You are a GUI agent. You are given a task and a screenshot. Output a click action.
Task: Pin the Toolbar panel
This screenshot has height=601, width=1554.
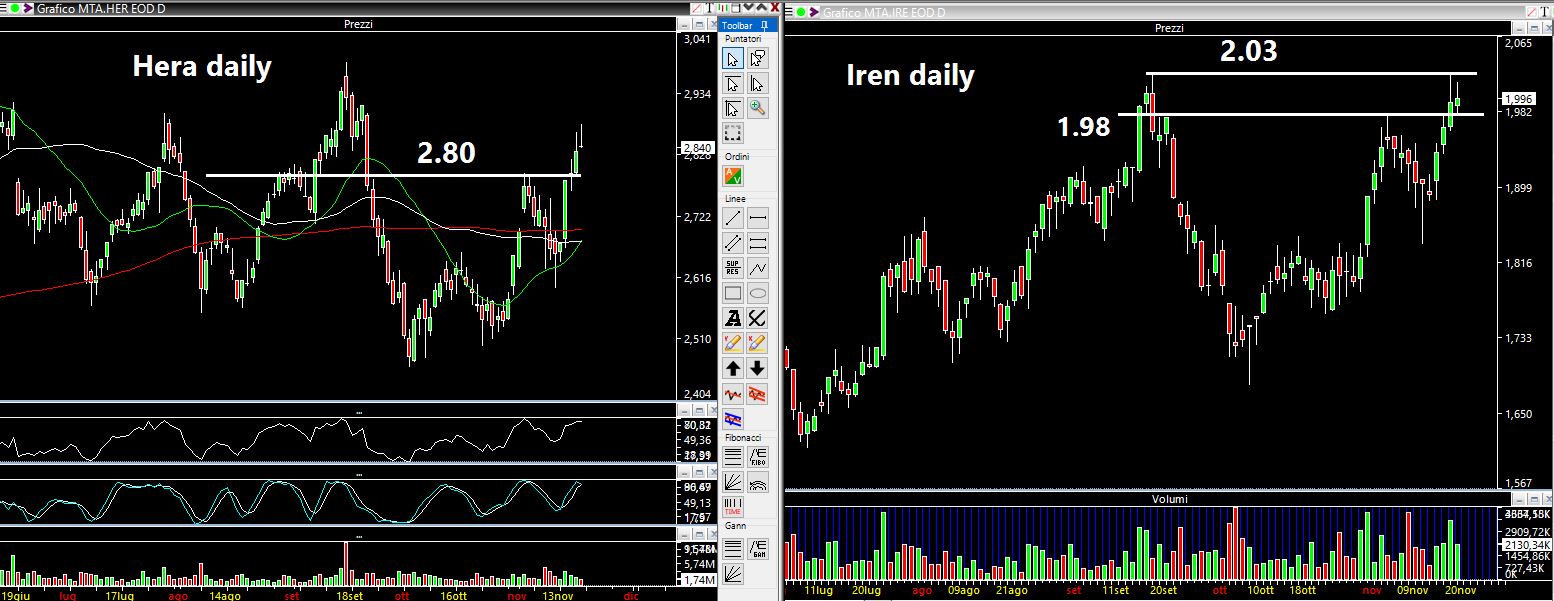(764, 24)
